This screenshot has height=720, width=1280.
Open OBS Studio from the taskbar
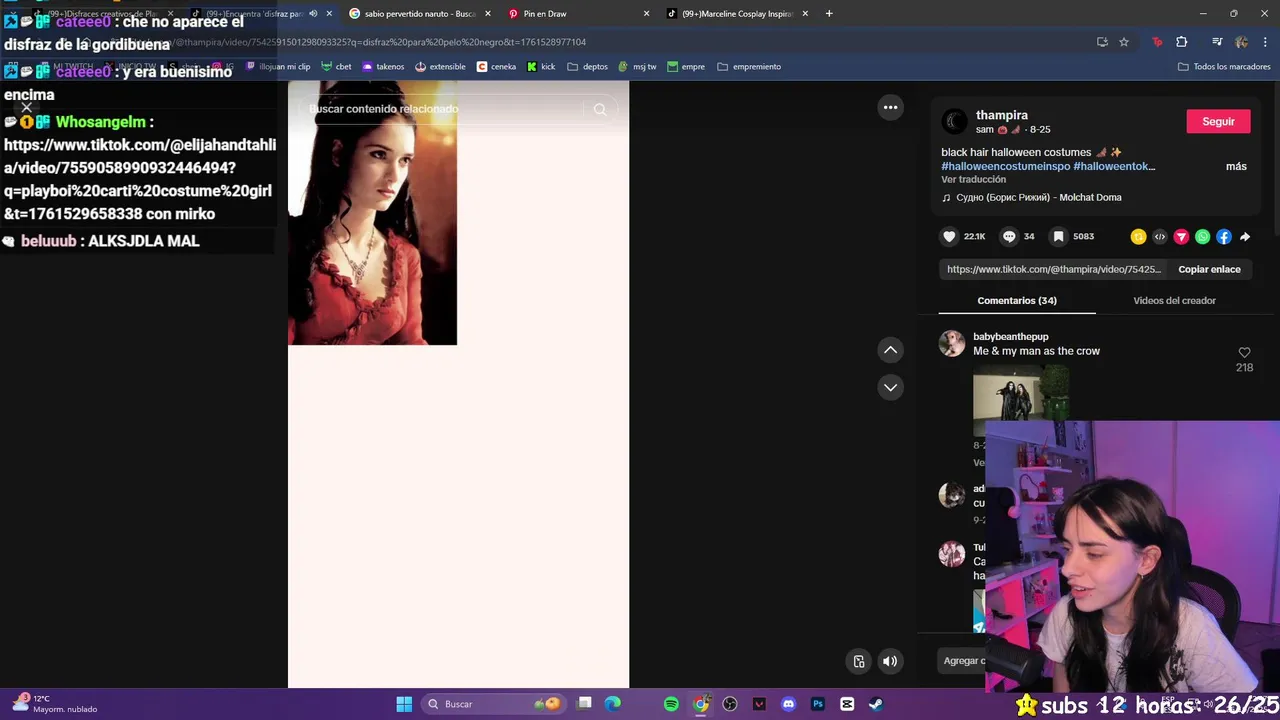coord(730,704)
